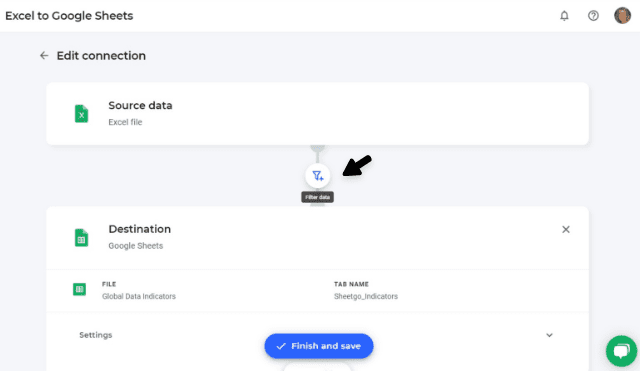Open the green chat support widget
The image size is (640, 371).
point(621,351)
